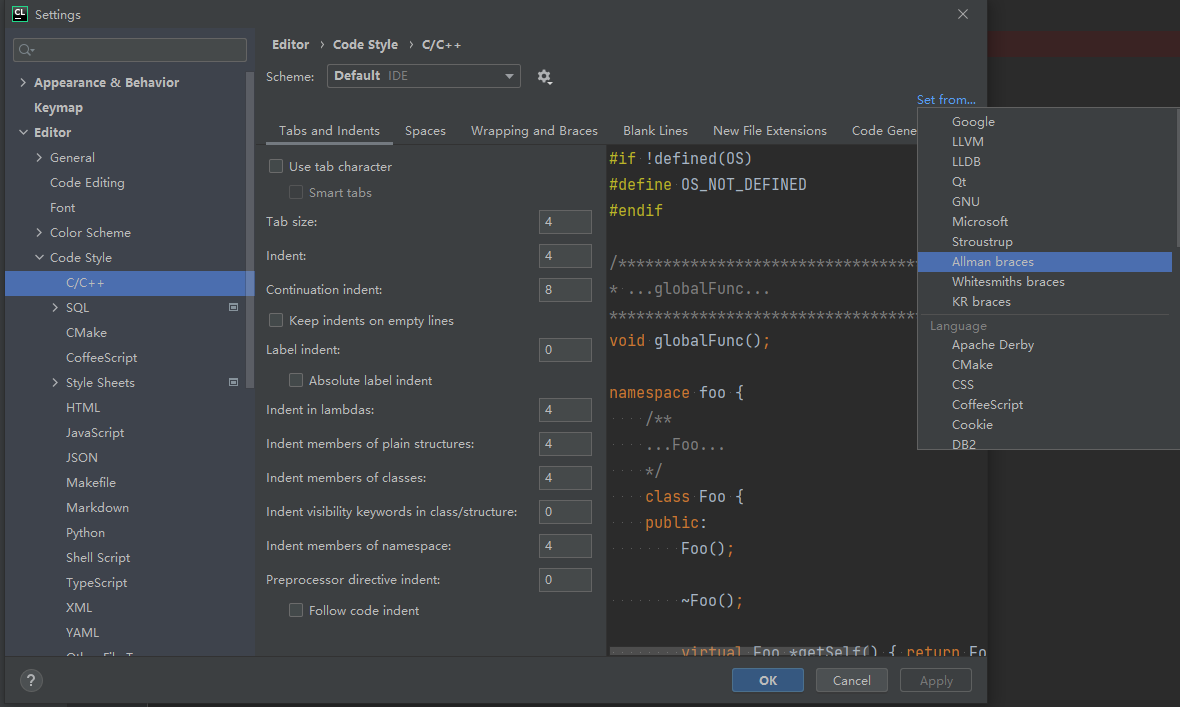Click the Set from... link
Viewport: 1180px width, 707px height.
(946, 99)
